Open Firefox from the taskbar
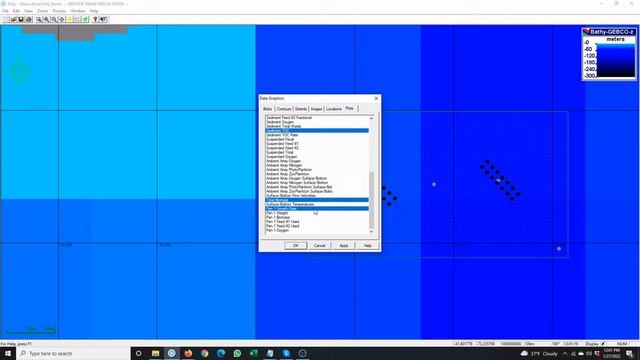 (x=188, y=353)
